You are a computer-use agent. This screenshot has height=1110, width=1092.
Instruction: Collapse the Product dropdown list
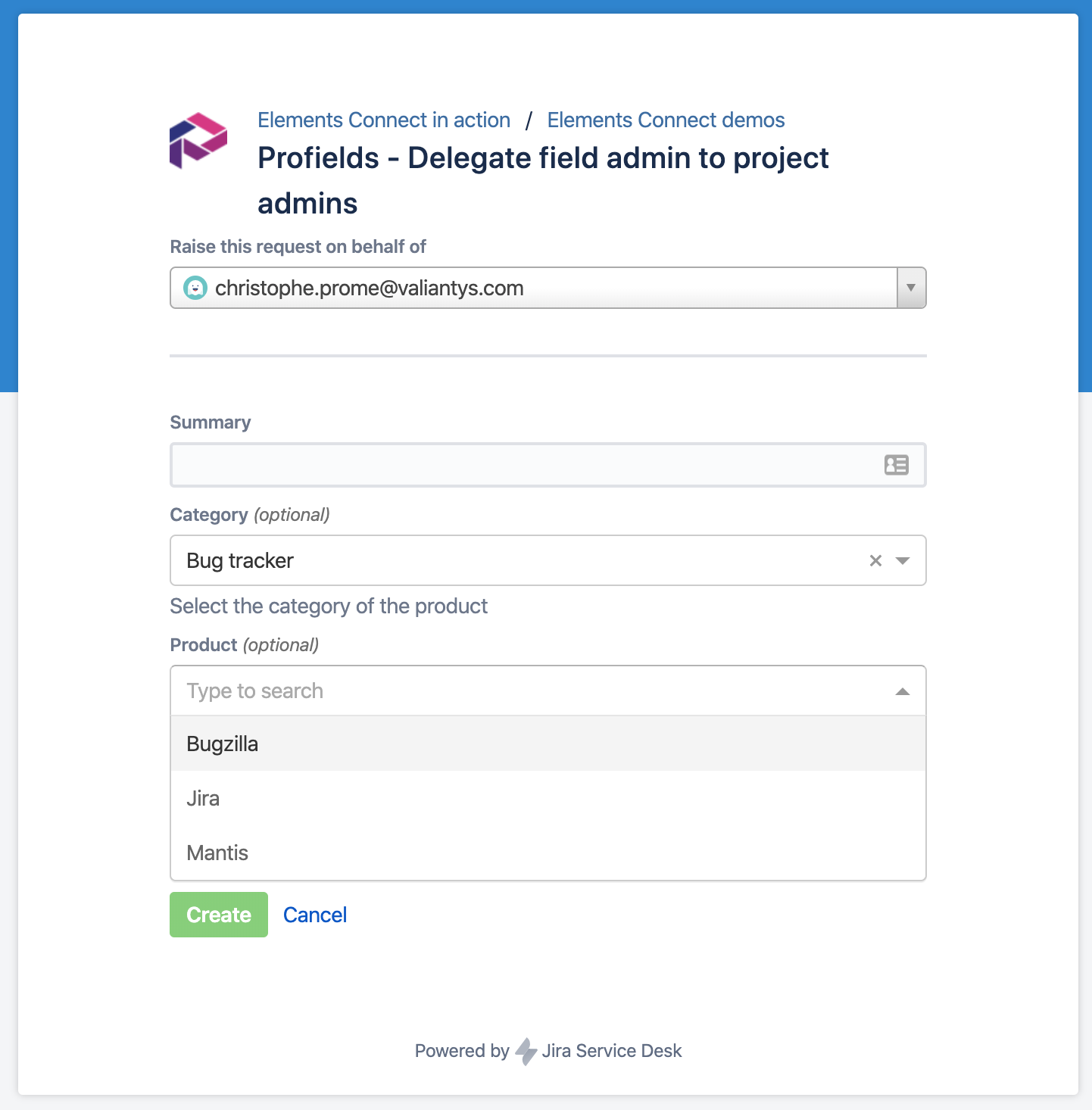[x=903, y=691]
